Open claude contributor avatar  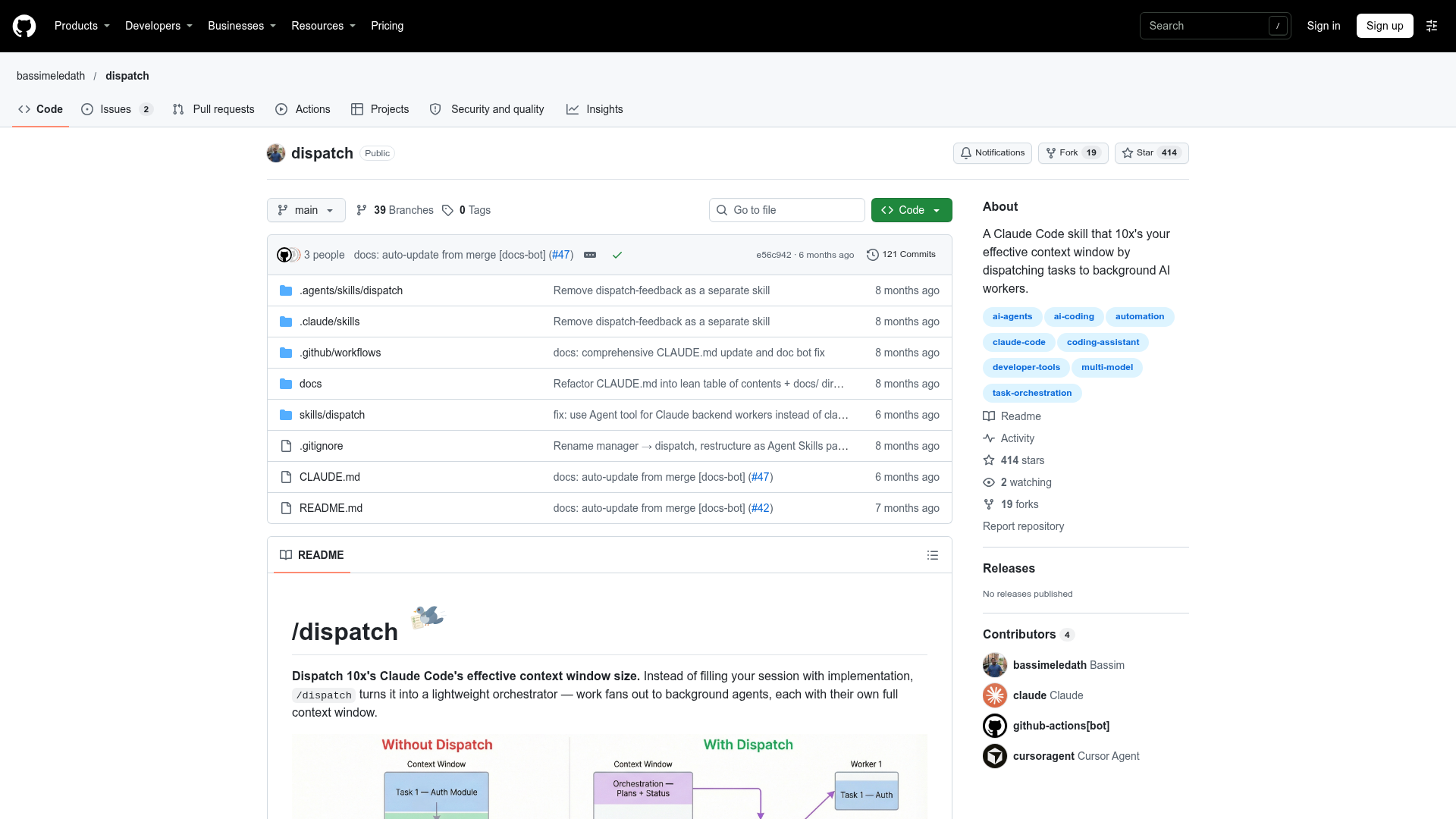(995, 695)
